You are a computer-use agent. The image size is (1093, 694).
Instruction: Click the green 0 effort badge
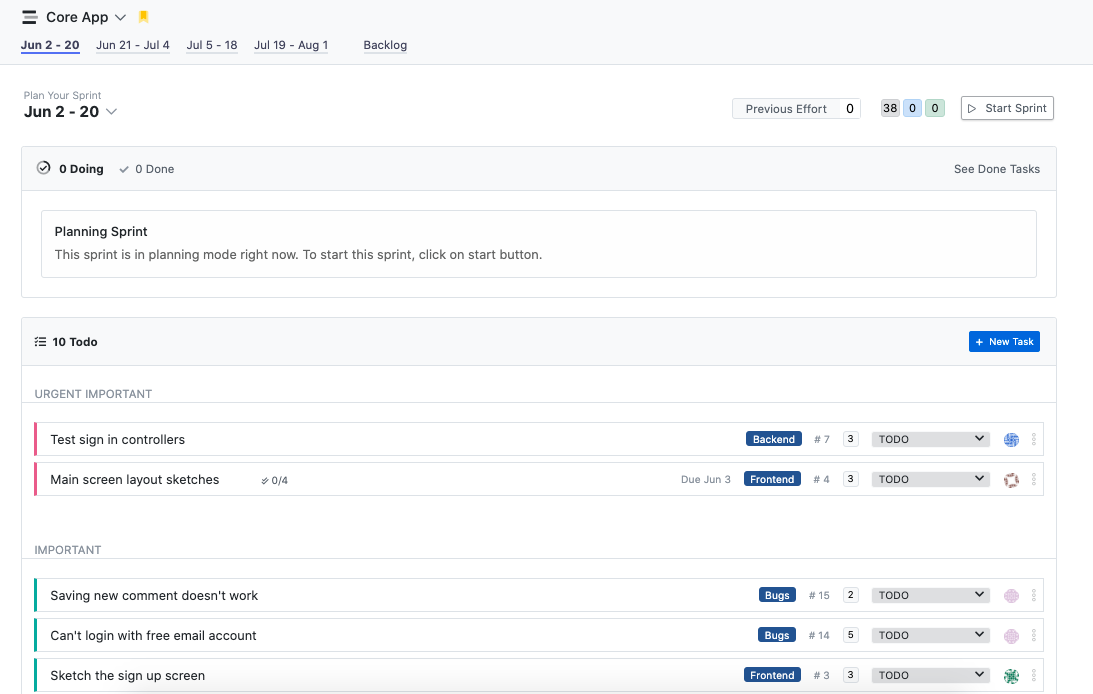935,108
